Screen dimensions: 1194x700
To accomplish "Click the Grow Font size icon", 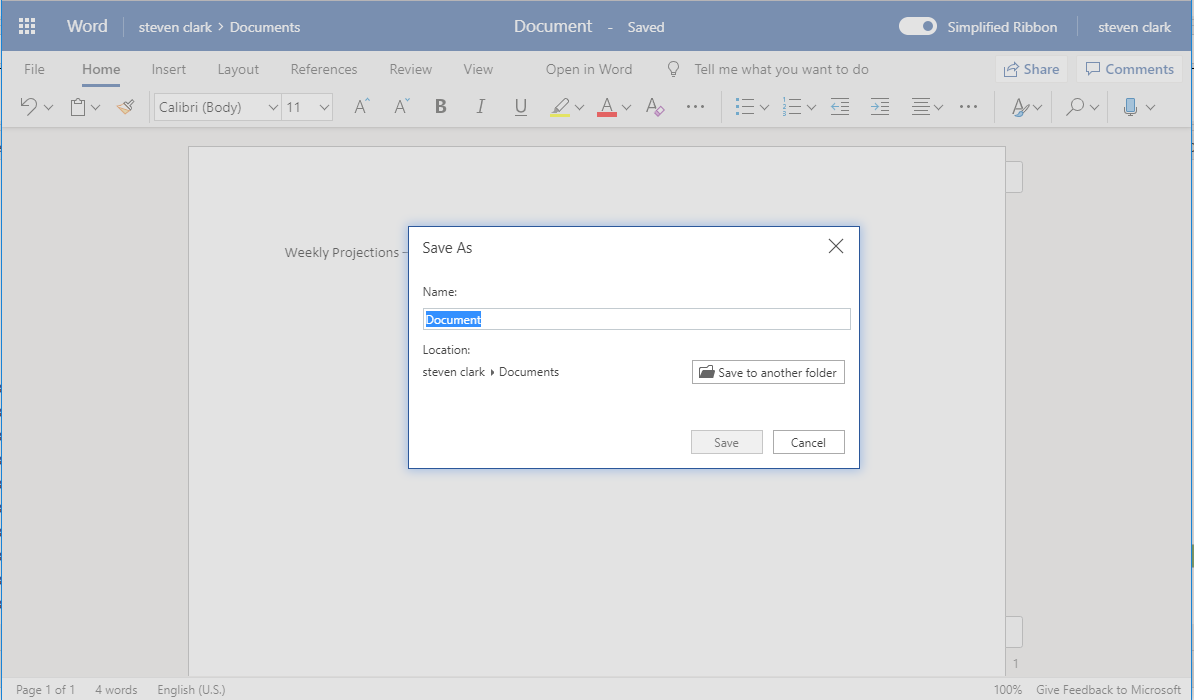I will 362,106.
